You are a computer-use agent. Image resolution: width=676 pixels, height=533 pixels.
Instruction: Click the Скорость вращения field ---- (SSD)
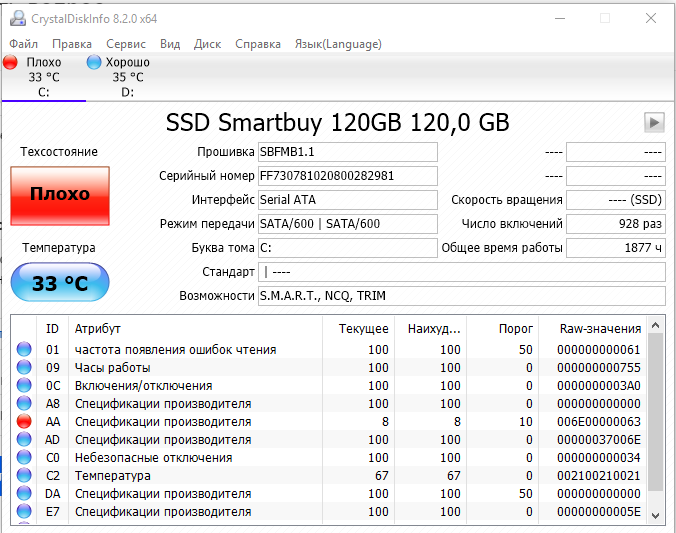[x=616, y=200]
